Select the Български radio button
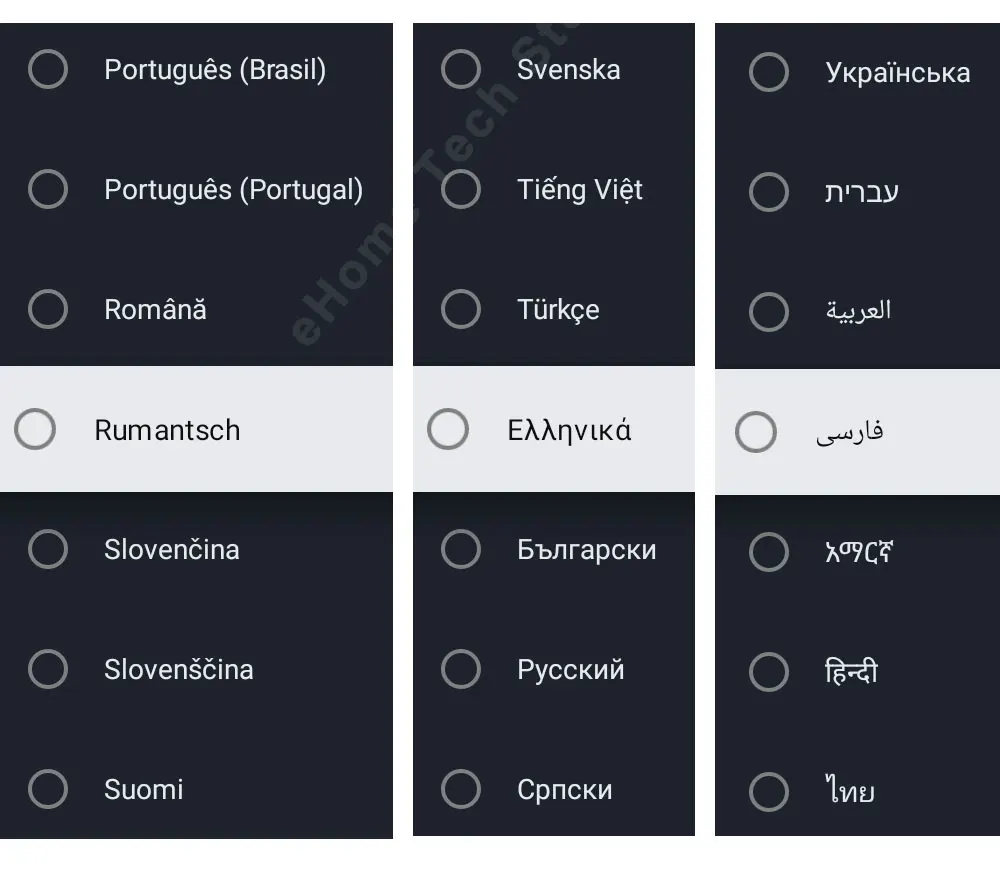 [461, 549]
